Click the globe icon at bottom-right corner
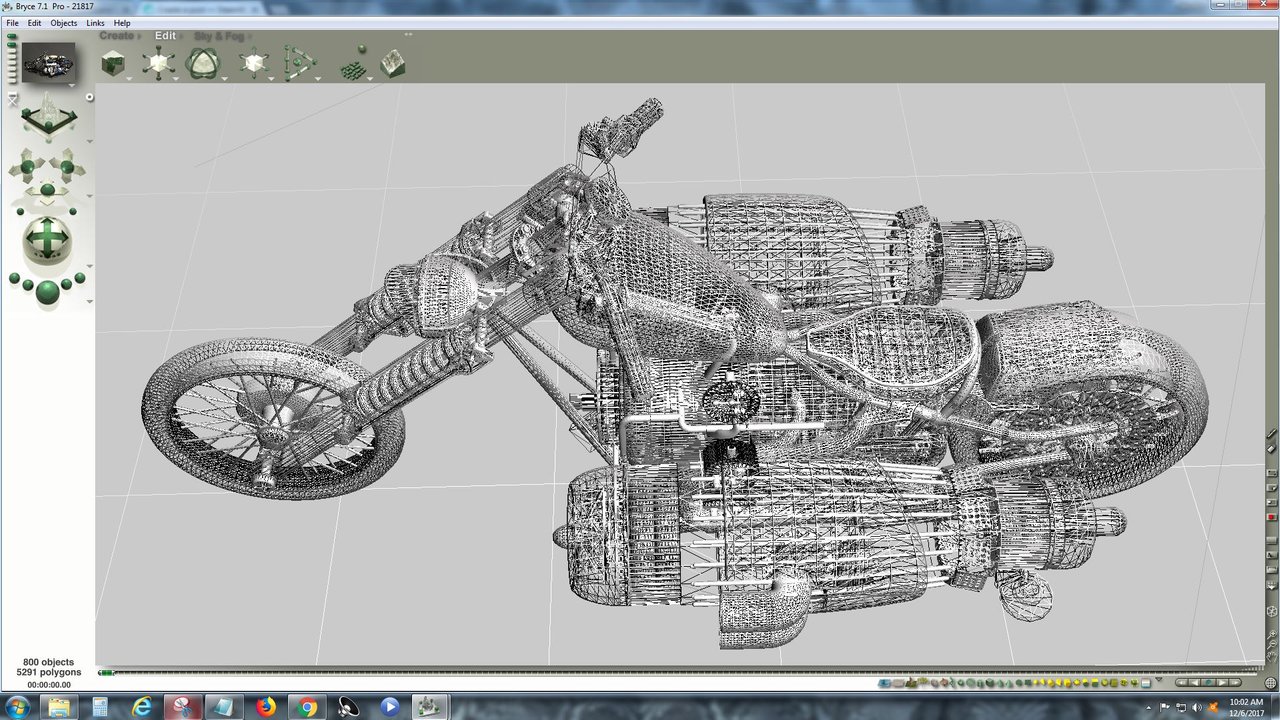Image resolution: width=1280 pixels, height=720 pixels. click(1270, 683)
